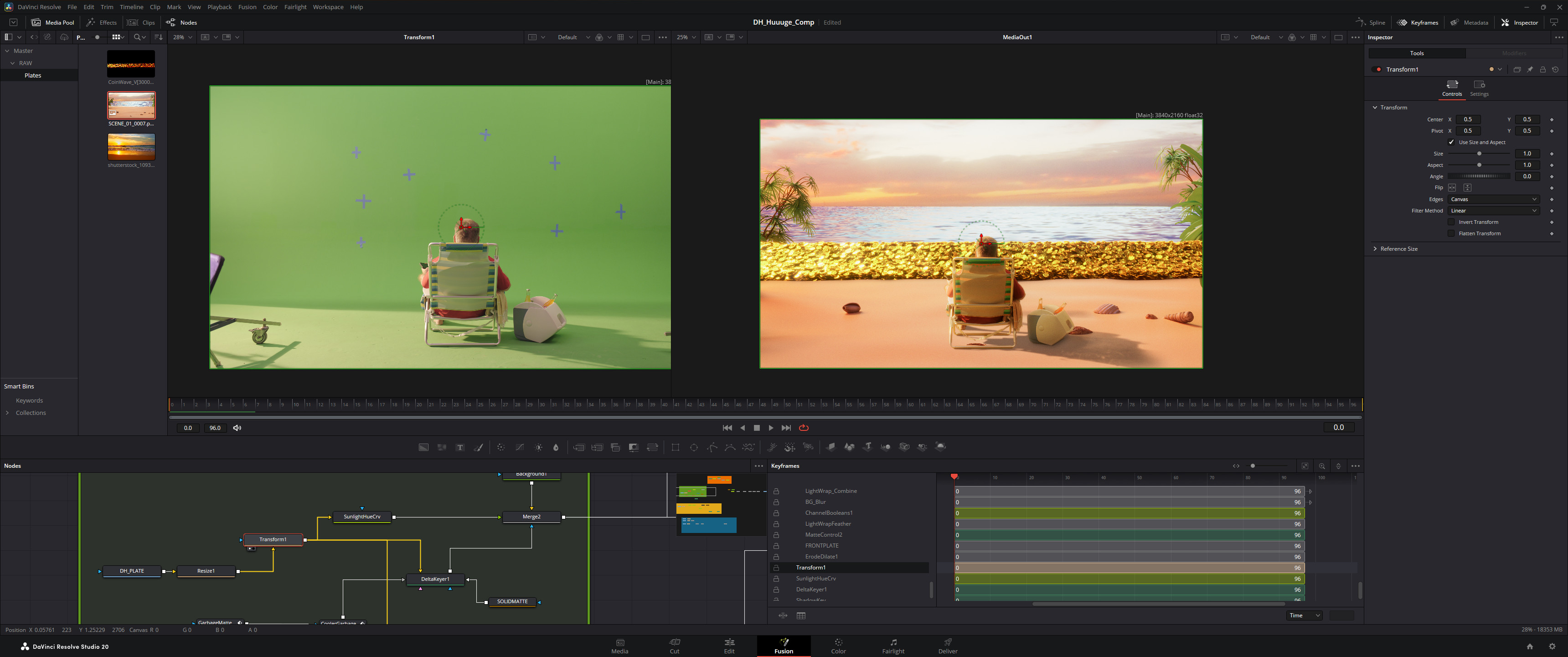Add Brightness Contrast tool from toolbar
This screenshot has height=657, width=1568.
(539, 448)
